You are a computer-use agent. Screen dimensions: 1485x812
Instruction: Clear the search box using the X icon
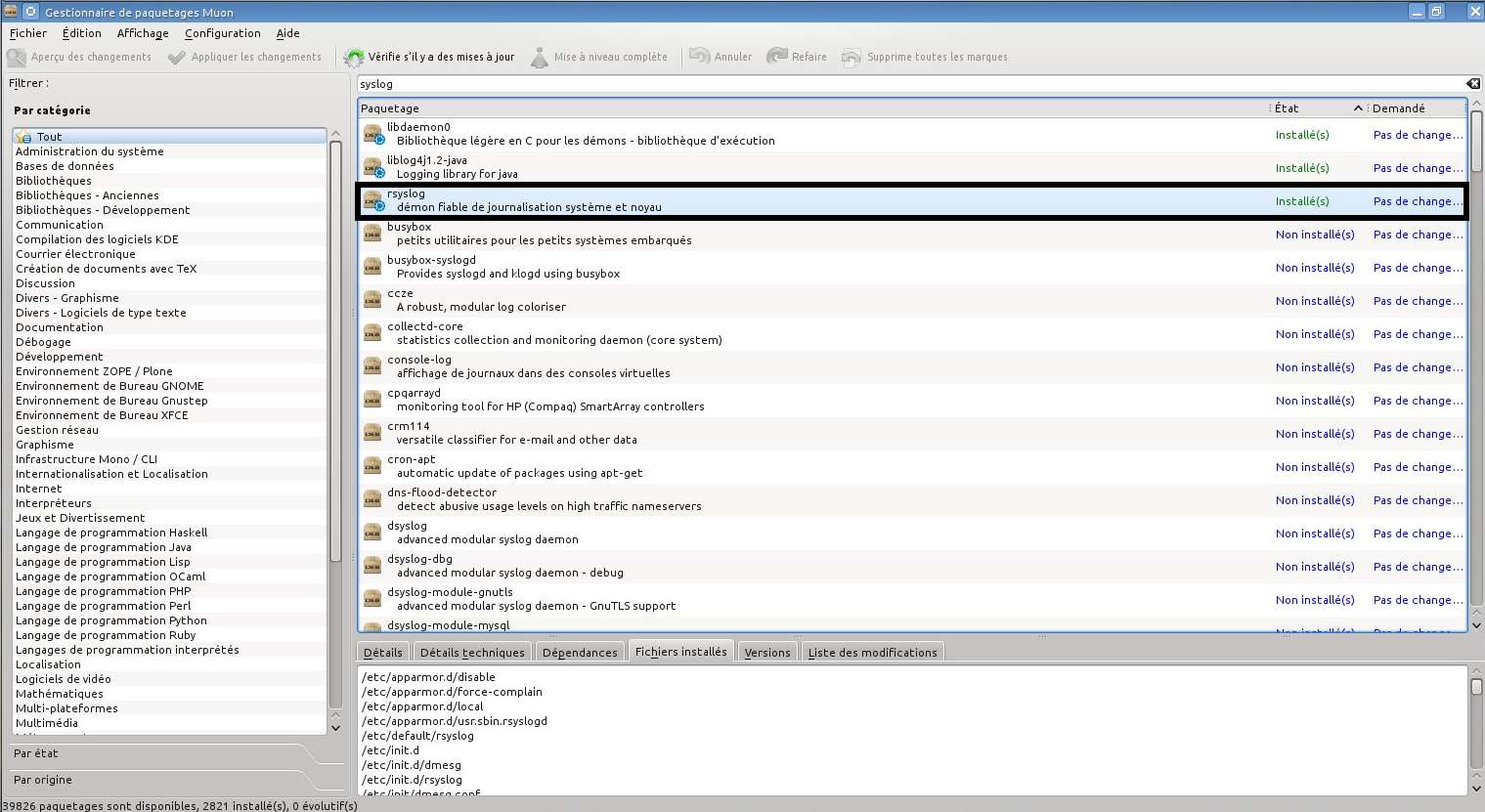pyautogui.click(x=1473, y=83)
